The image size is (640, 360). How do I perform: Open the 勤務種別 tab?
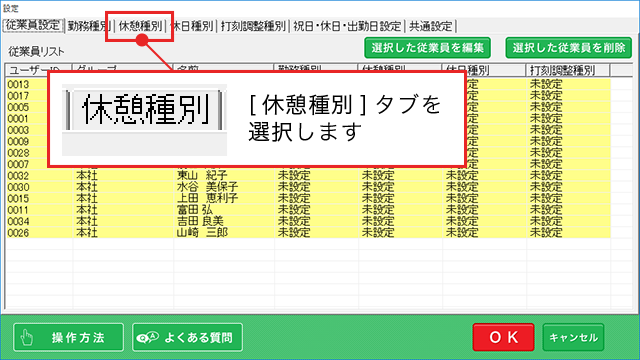pos(89,26)
